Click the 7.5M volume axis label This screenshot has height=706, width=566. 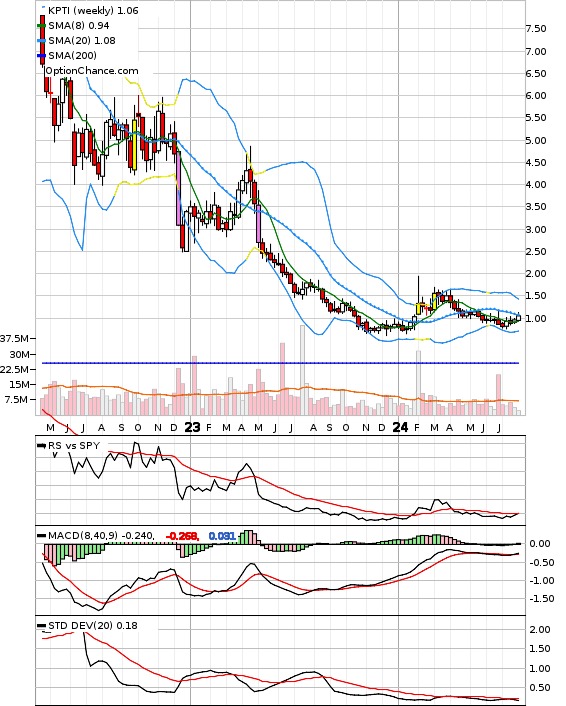tap(16, 400)
